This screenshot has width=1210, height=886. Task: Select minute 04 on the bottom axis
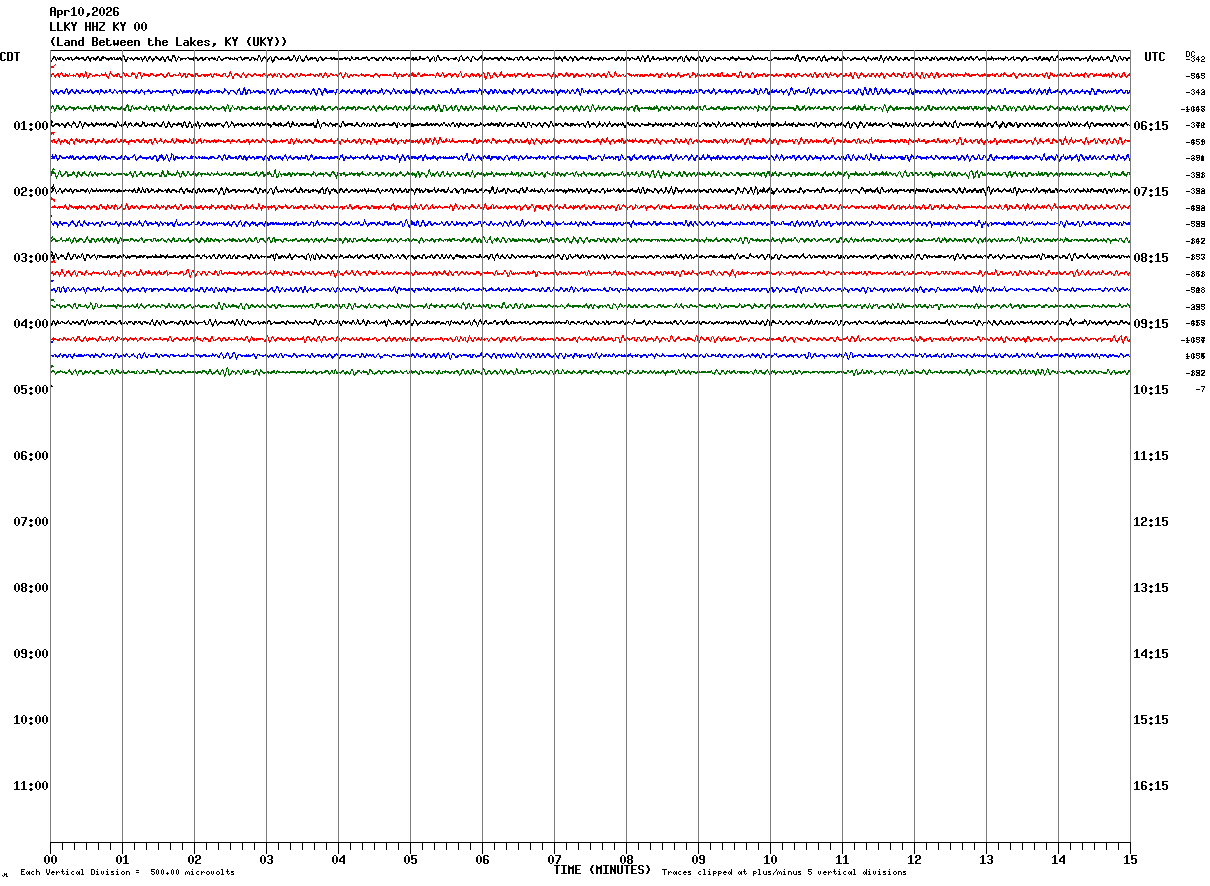pos(338,860)
